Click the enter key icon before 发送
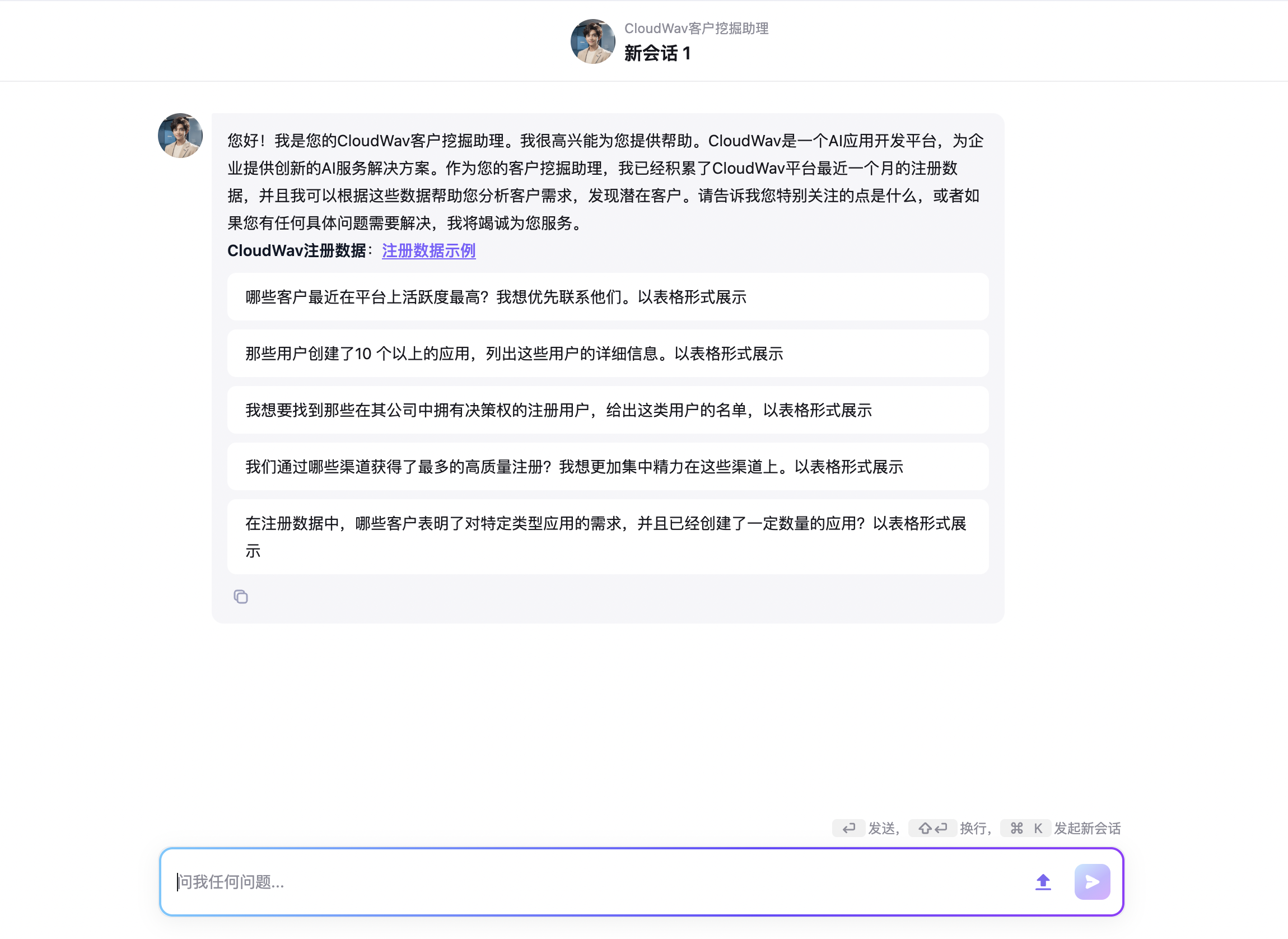Viewport: 1288px width, 939px height. 849,828
